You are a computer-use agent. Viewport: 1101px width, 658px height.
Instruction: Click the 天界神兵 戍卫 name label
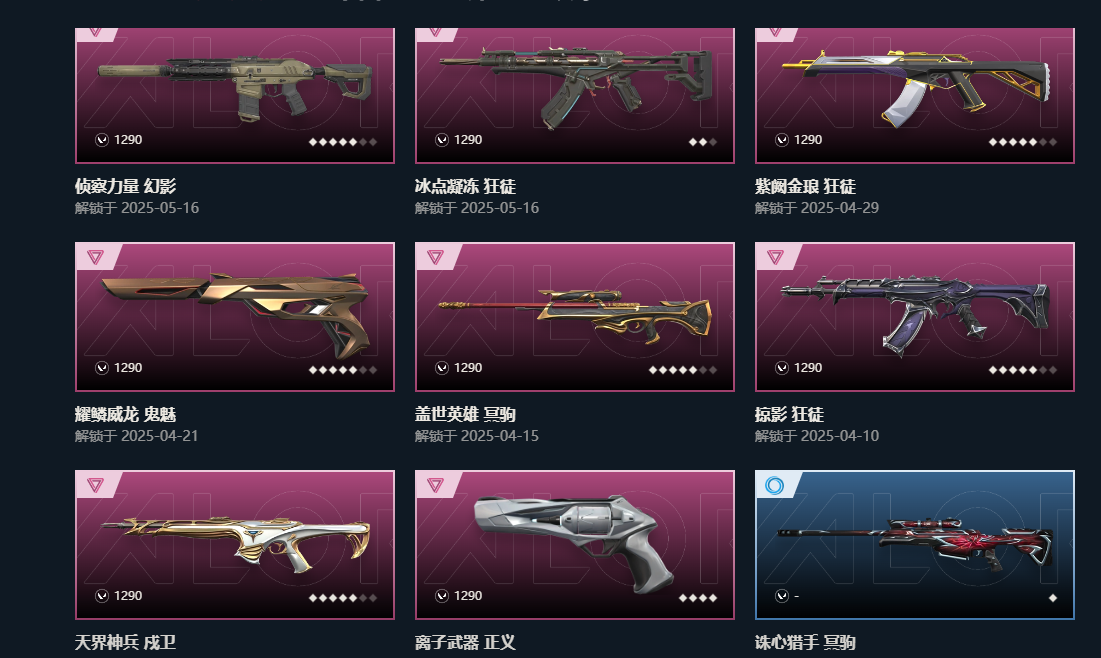click(126, 642)
